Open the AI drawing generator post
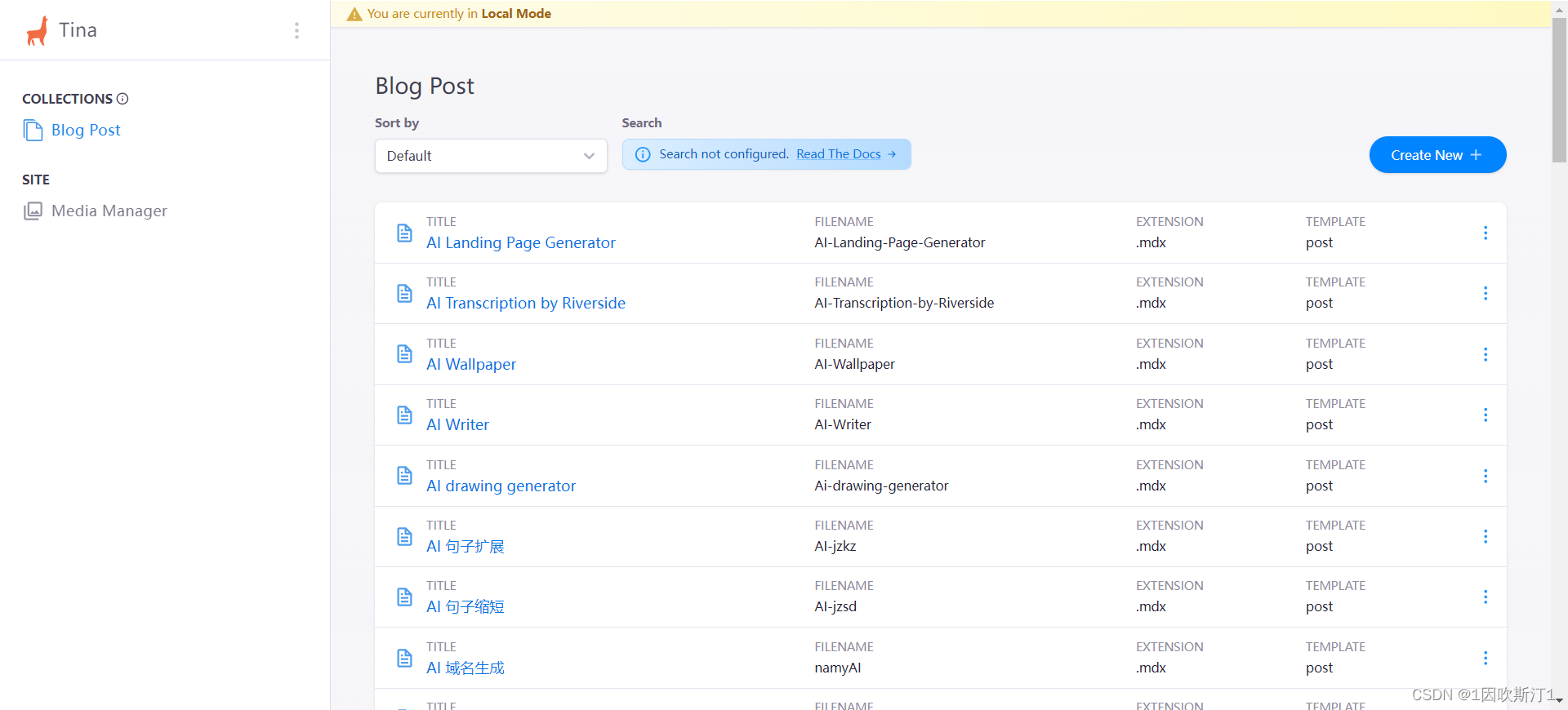 pos(501,486)
